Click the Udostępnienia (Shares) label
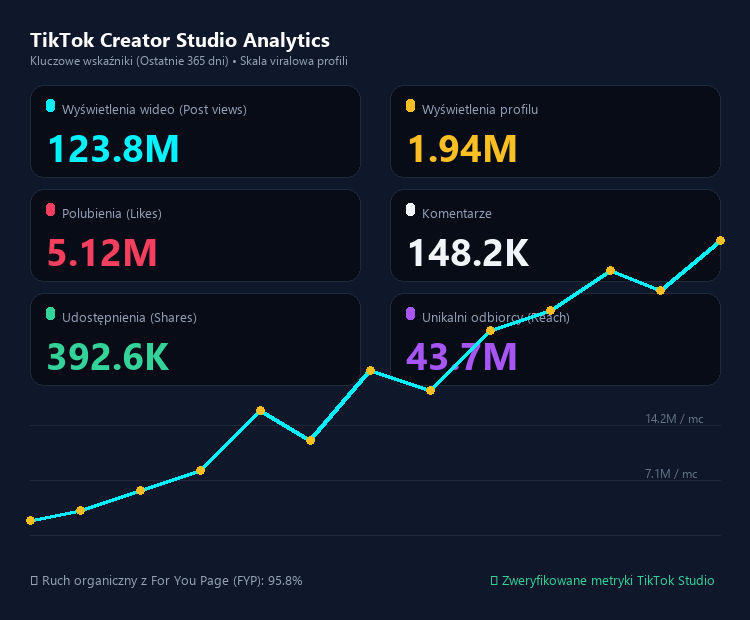This screenshot has width=750, height=620. click(x=130, y=318)
